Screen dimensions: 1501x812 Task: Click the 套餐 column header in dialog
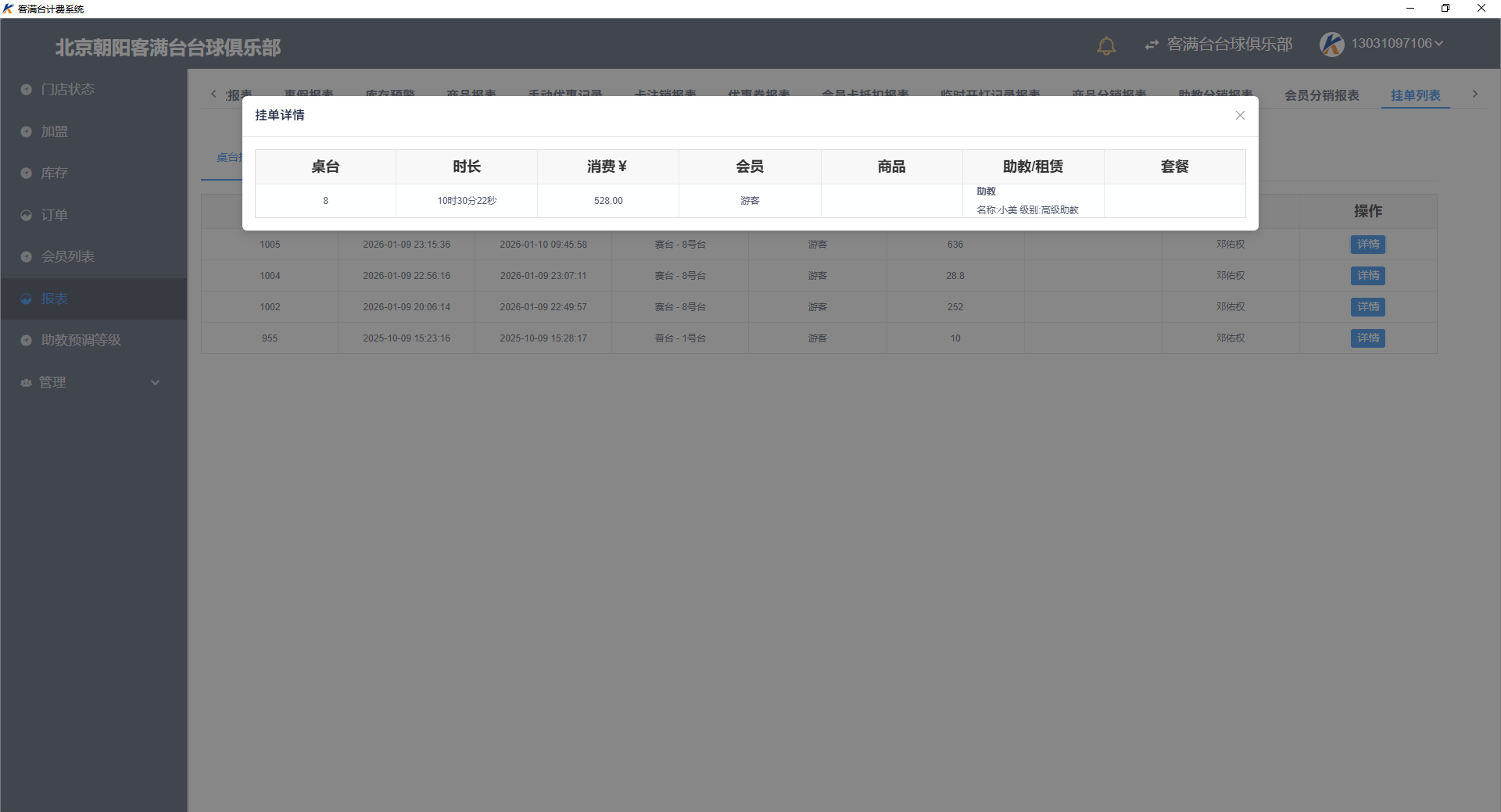pyautogui.click(x=1174, y=166)
